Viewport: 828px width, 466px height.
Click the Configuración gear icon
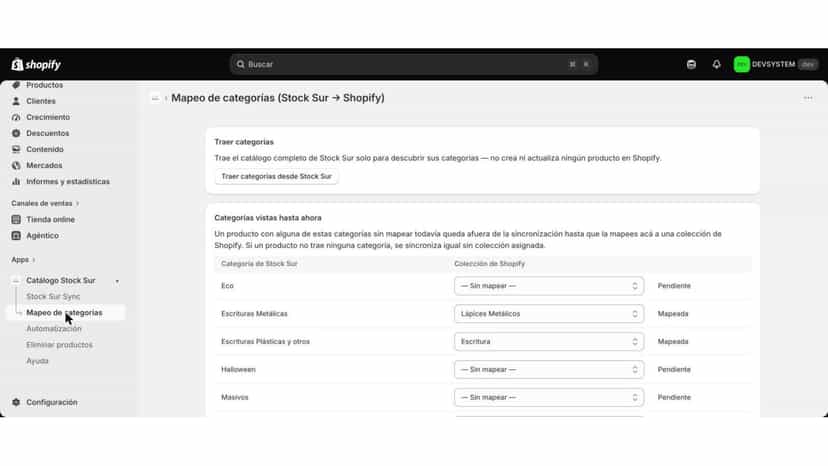tap(16, 402)
